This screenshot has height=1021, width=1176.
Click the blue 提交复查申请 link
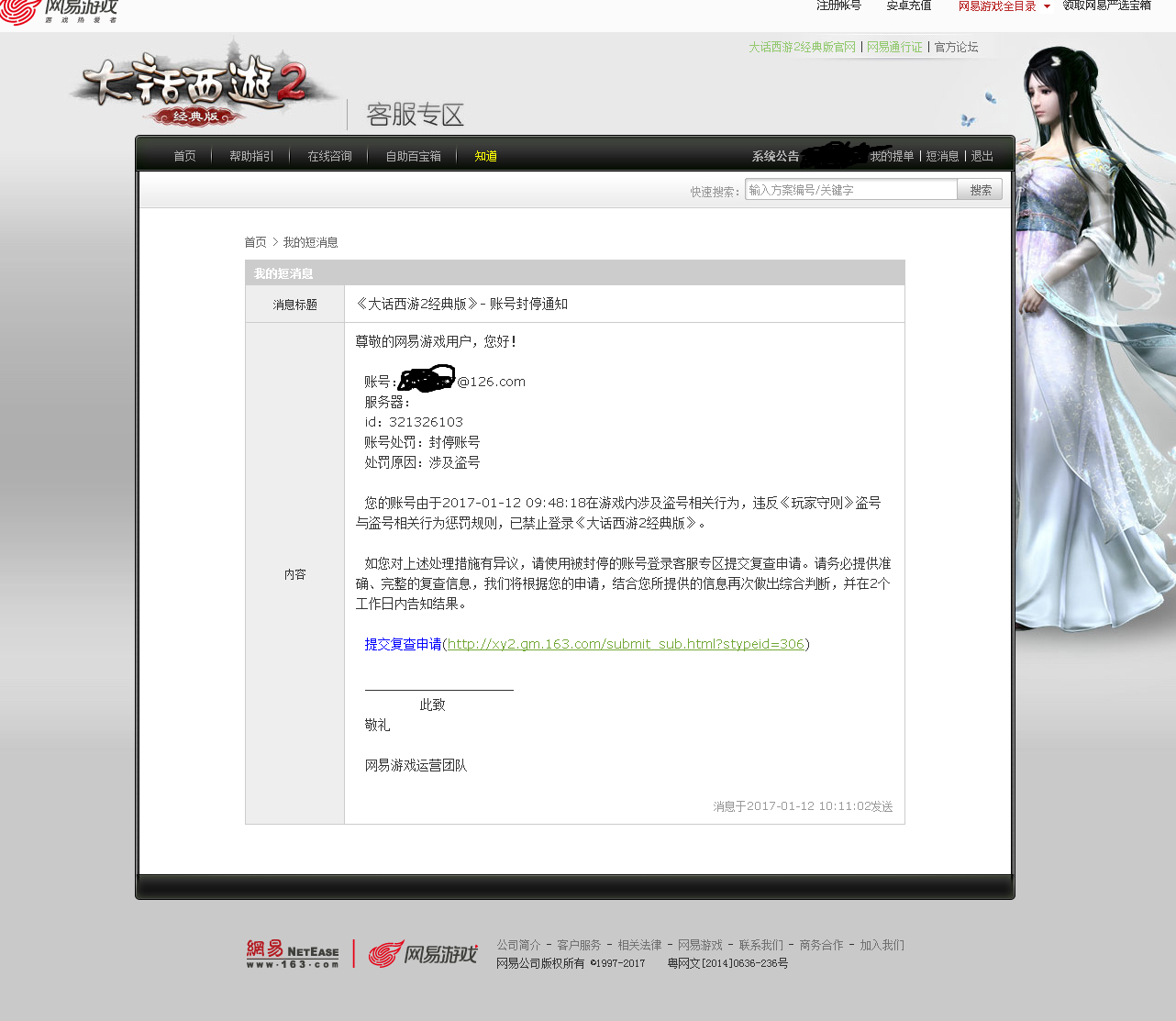403,644
